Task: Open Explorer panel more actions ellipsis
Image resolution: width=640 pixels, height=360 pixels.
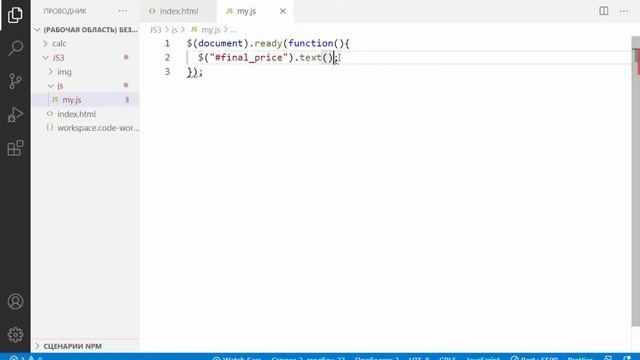Action: pos(122,11)
